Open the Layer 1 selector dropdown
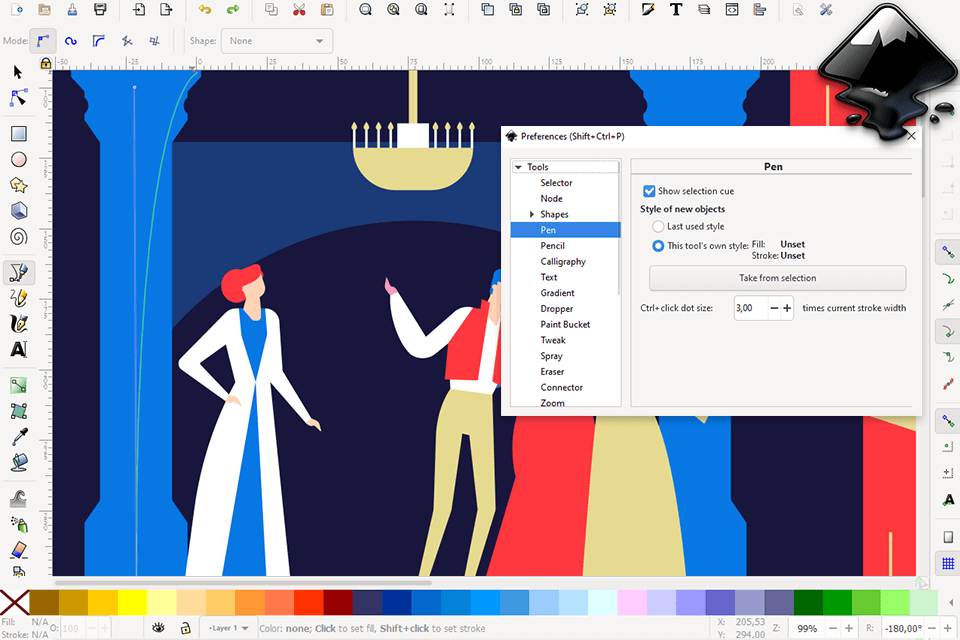This screenshot has width=960, height=640. click(x=229, y=628)
